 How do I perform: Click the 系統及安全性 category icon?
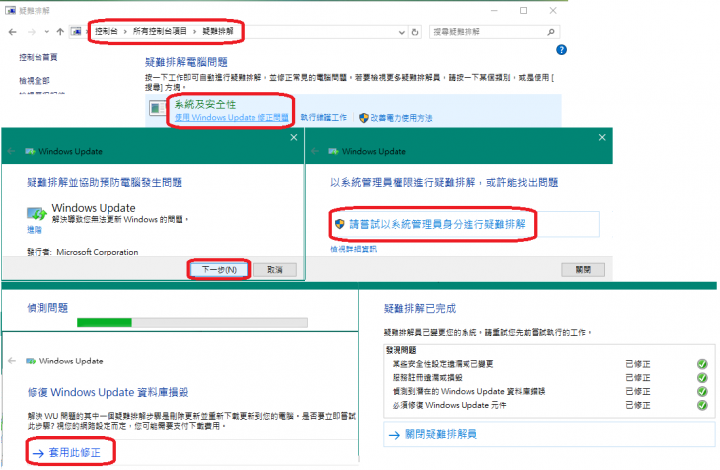click(158, 108)
